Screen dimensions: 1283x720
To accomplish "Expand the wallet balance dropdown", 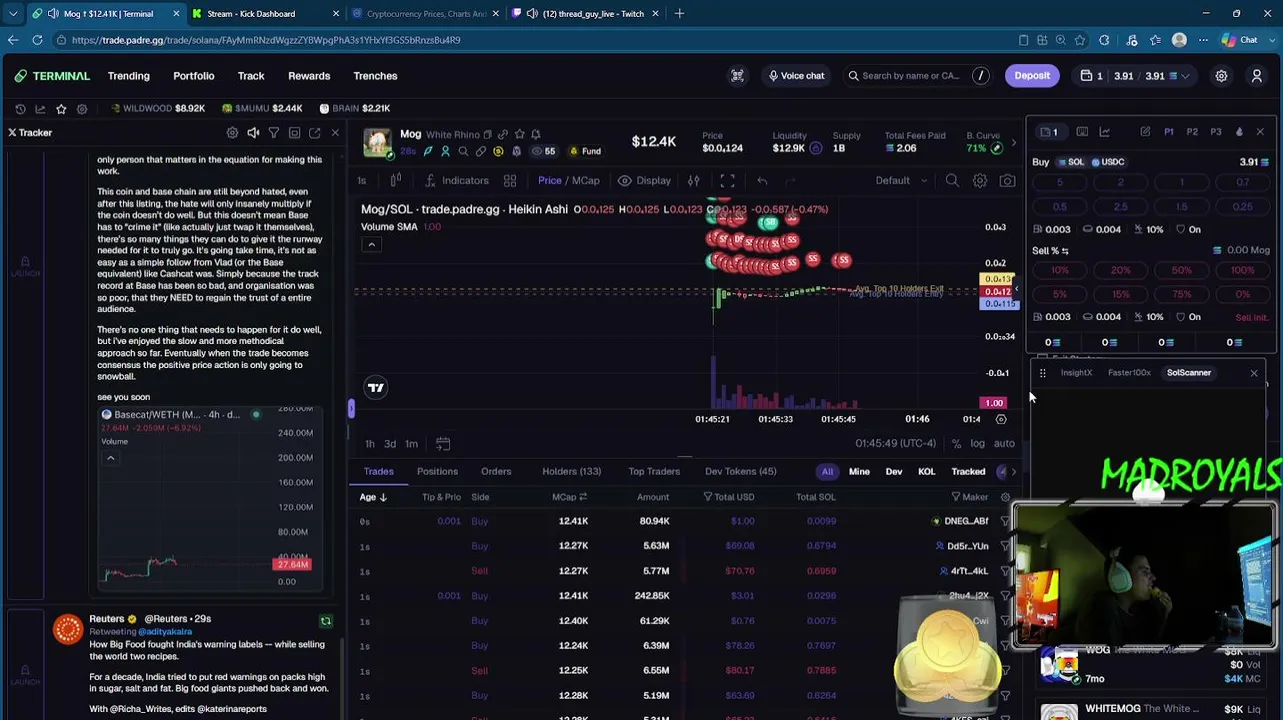I will pyautogui.click(x=1186, y=76).
